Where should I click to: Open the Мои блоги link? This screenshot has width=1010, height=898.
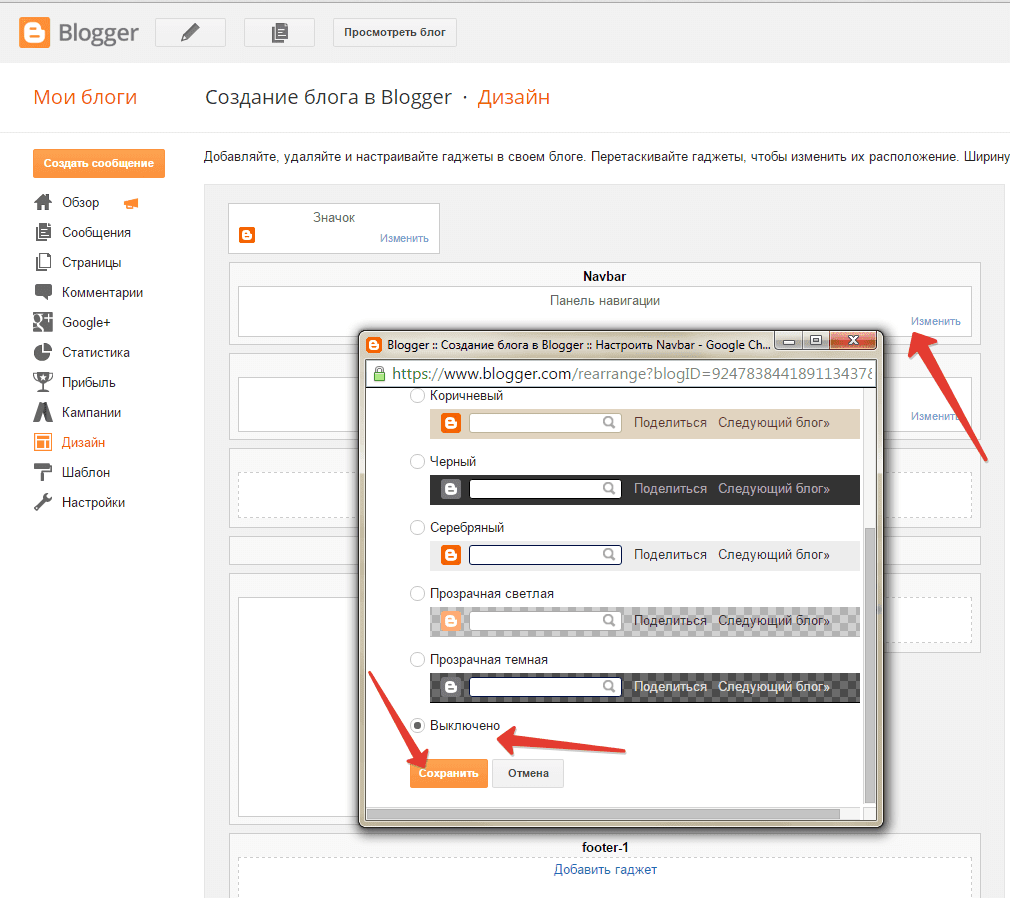[85, 97]
